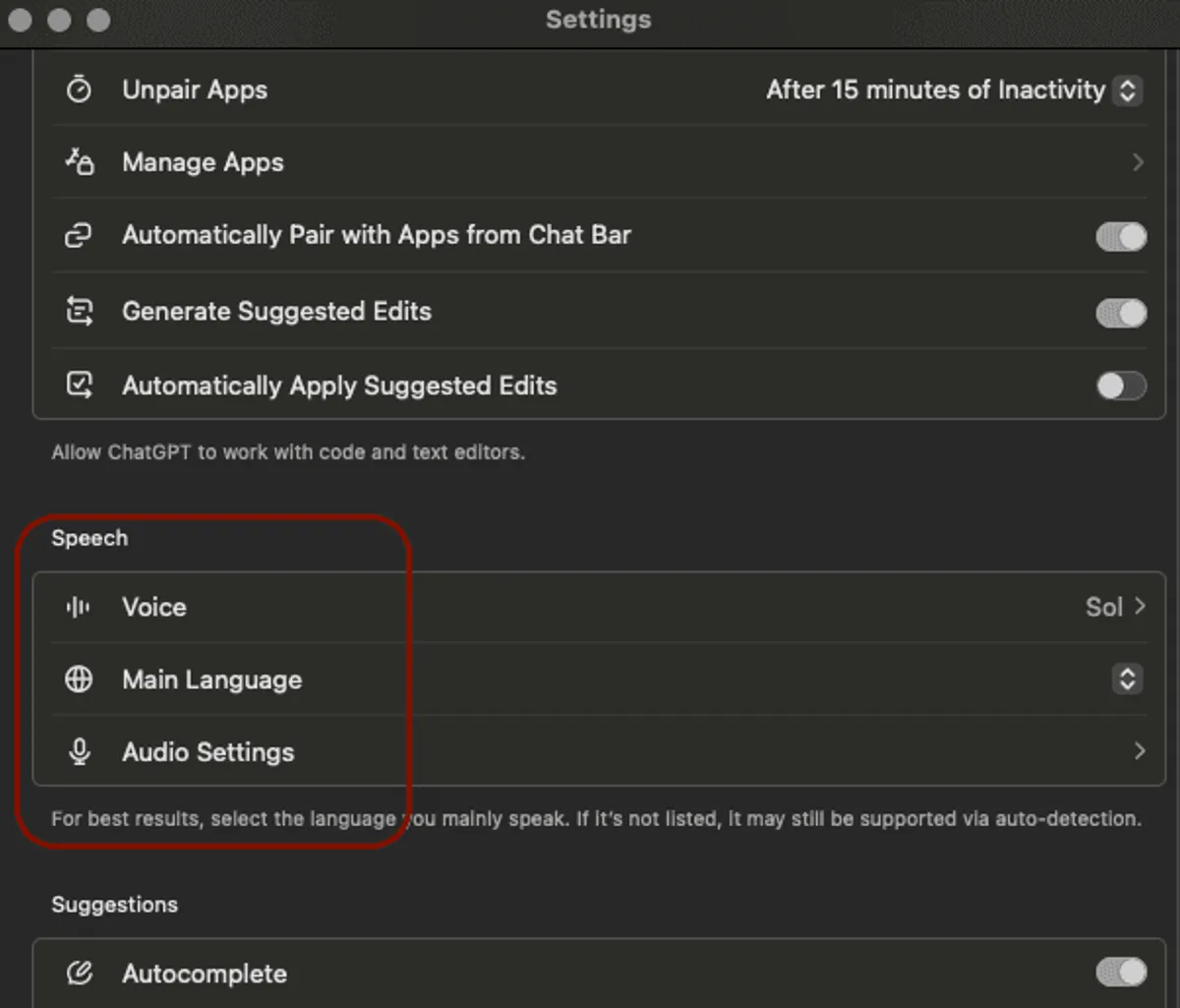Open Audio Settings via its chevron
Image resolution: width=1180 pixels, height=1008 pixels.
point(1139,751)
